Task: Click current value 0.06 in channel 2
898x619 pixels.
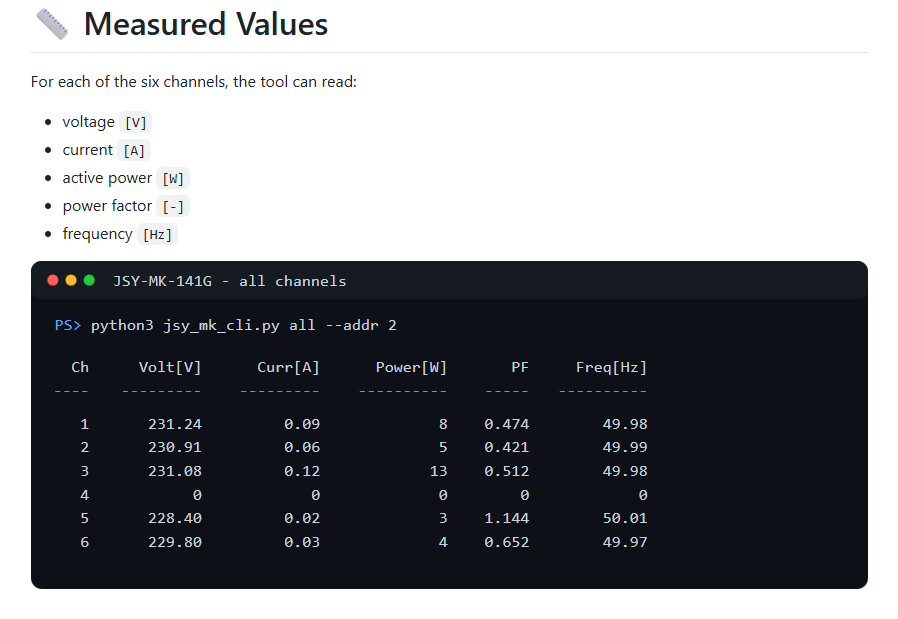Action: pos(302,447)
